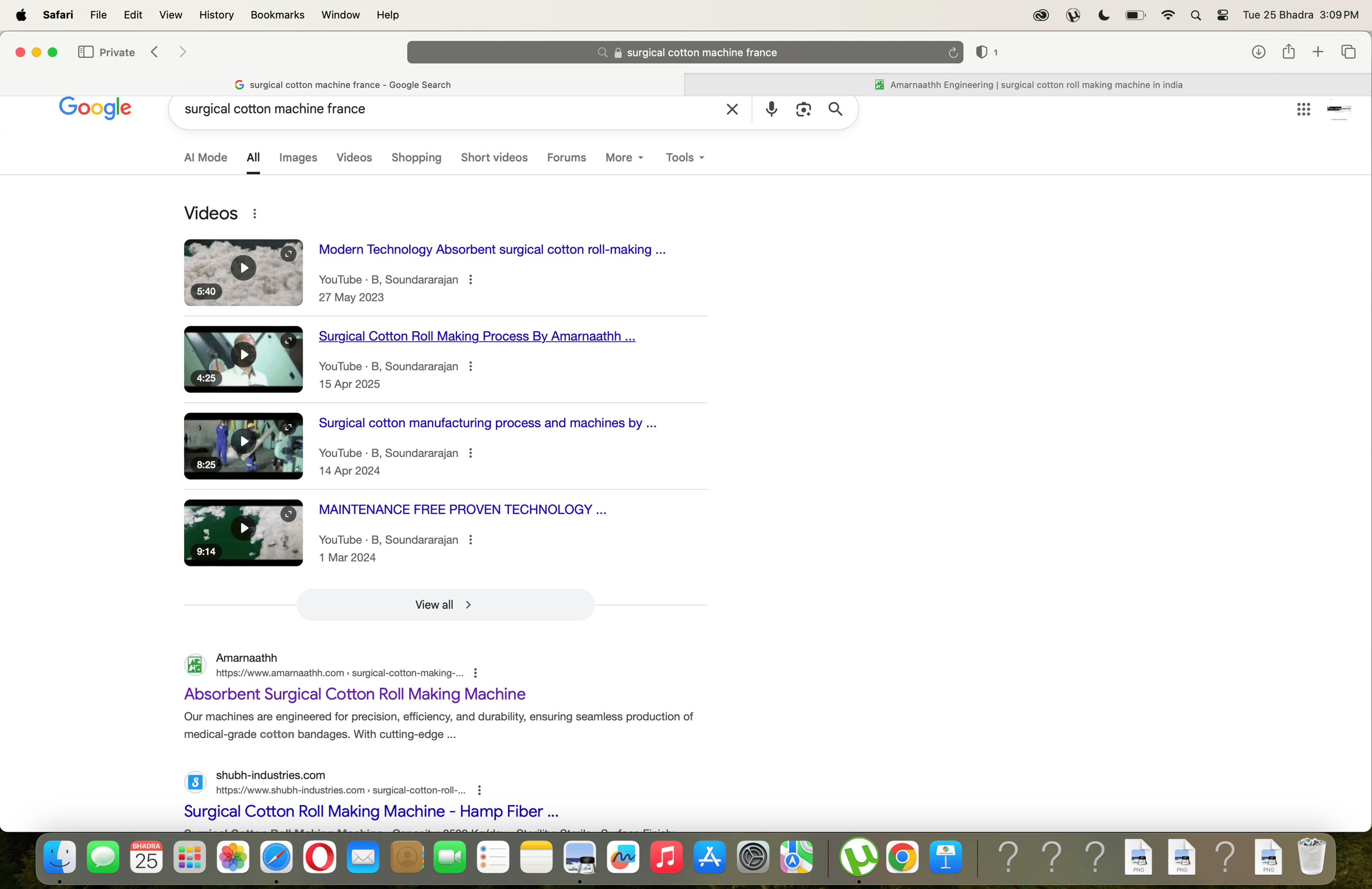The image size is (1372, 889).
Task: Open the Absorbent Surgical Cotton Roll Making Machine link
Action: point(355,694)
